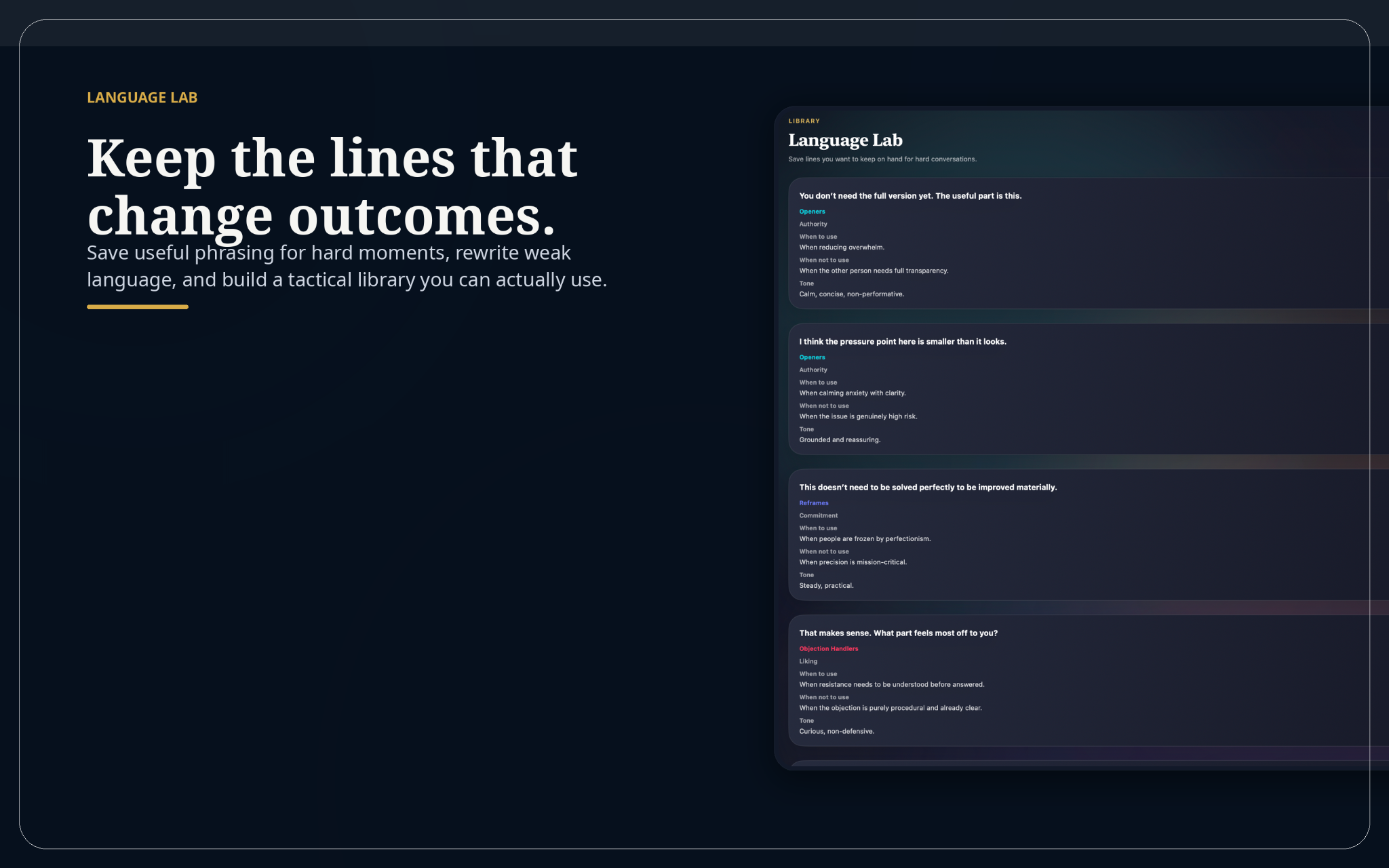Select the cyan Openers tag on the first card
Image resolution: width=1389 pixels, height=868 pixels.
812,211
